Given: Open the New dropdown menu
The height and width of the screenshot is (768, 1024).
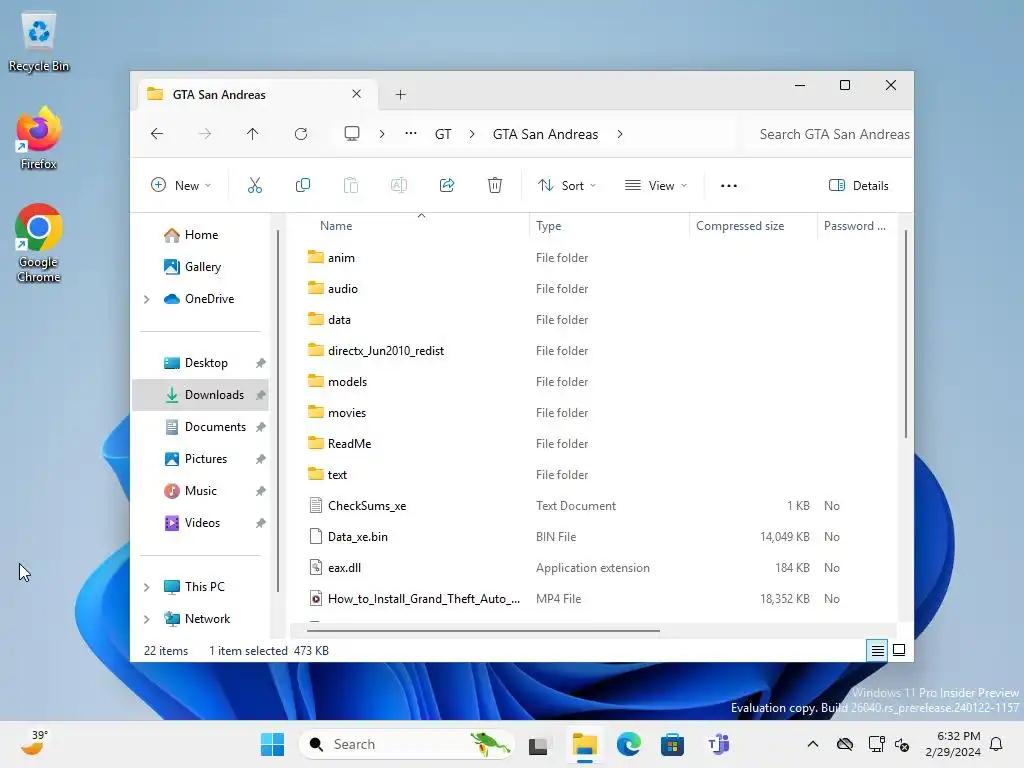Looking at the screenshot, I should (181, 185).
